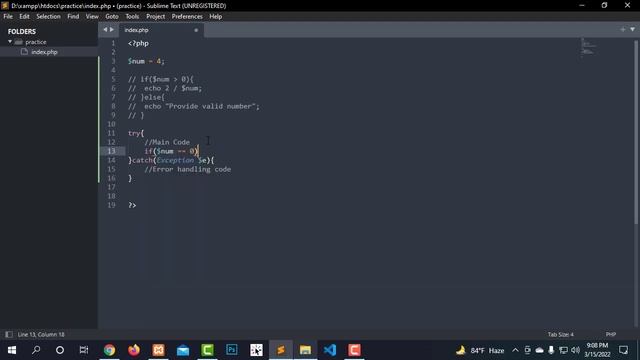Open Windows Search from taskbar

tap(36, 350)
